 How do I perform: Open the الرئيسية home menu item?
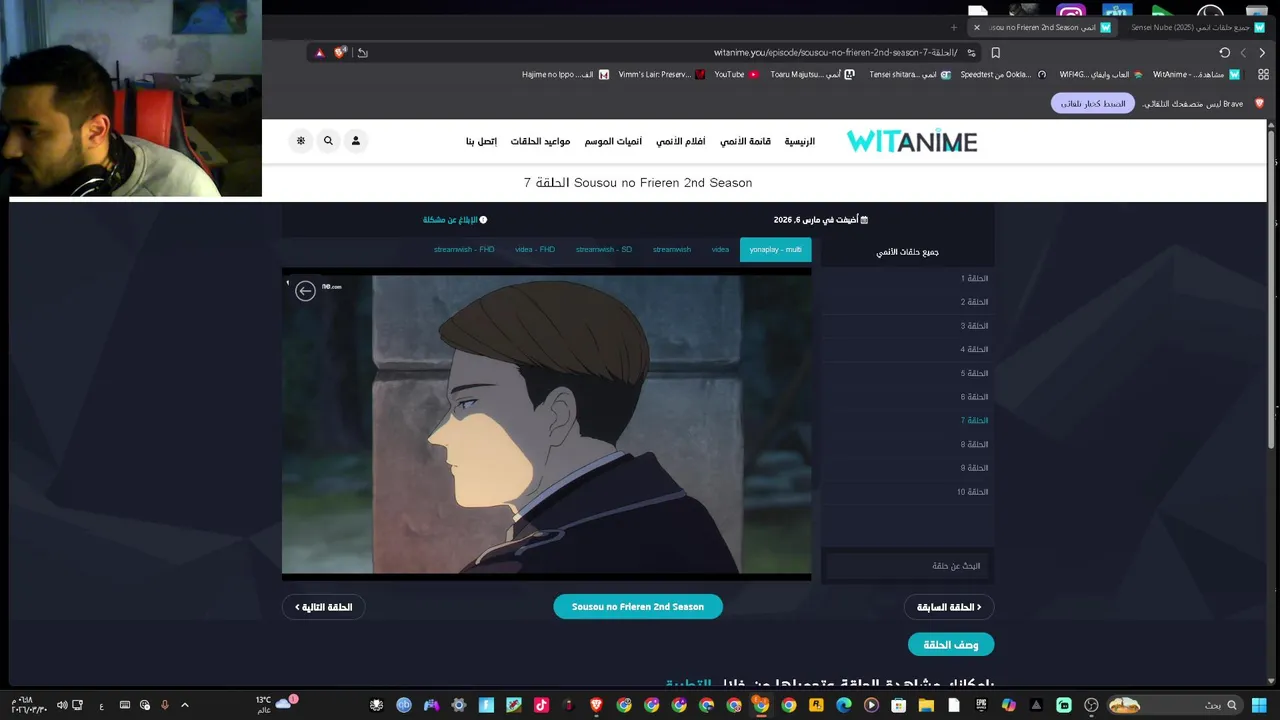tap(800, 141)
